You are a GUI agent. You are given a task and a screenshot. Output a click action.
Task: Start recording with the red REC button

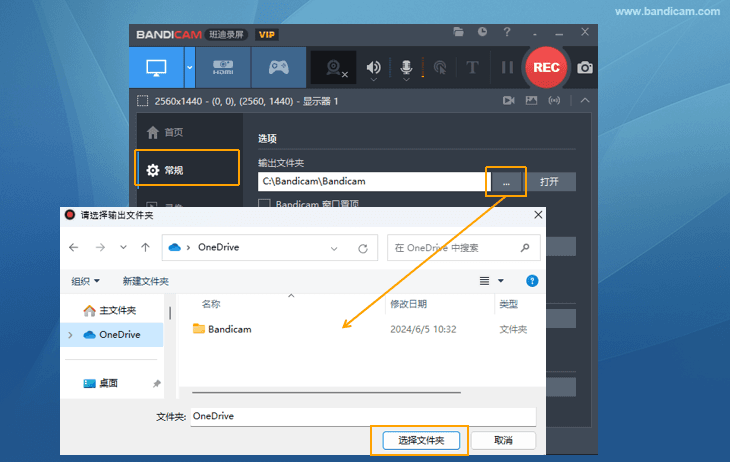[x=546, y=68]
